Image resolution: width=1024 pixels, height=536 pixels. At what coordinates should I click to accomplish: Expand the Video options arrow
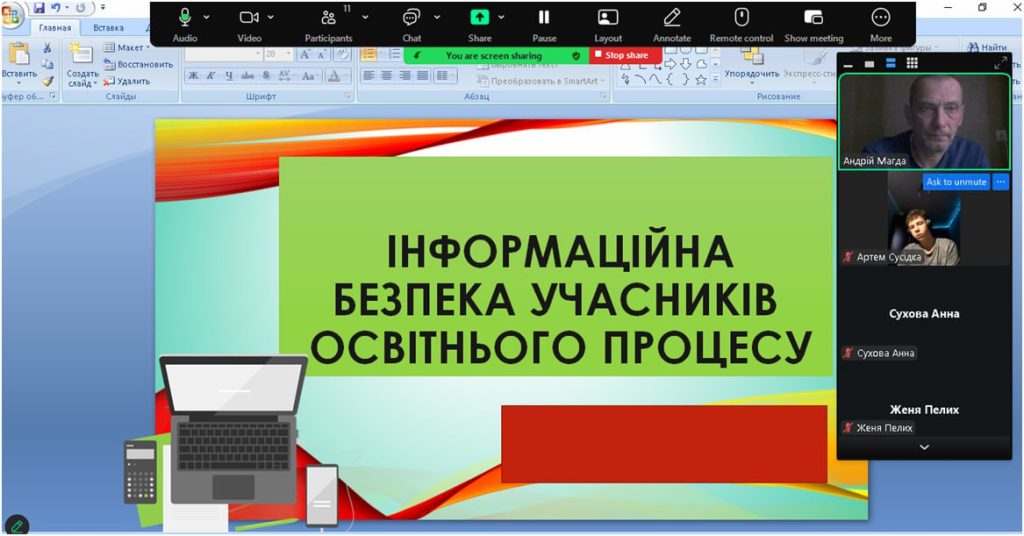tap(271, 17)
